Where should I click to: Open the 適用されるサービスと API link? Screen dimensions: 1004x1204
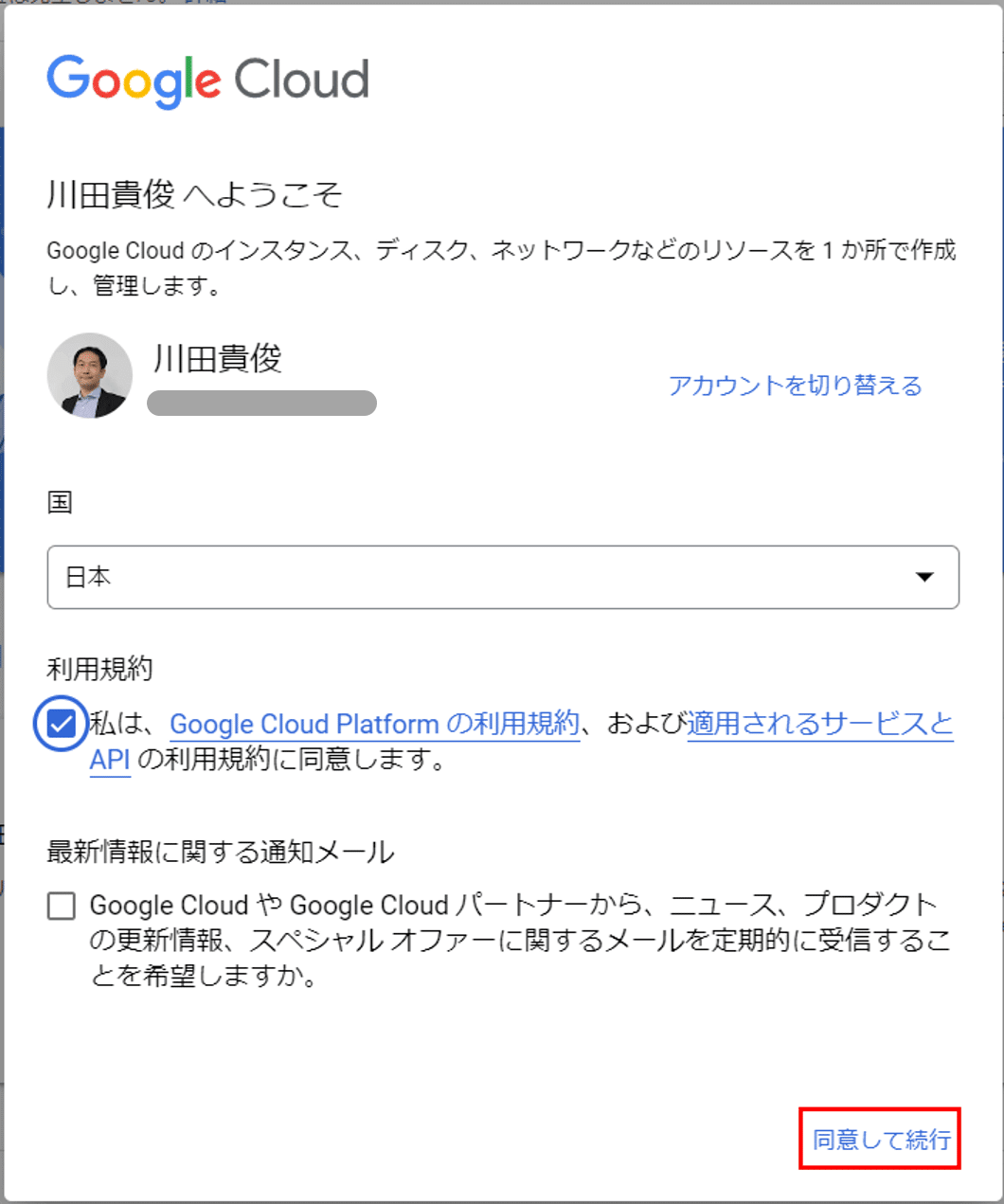(819, 725)
